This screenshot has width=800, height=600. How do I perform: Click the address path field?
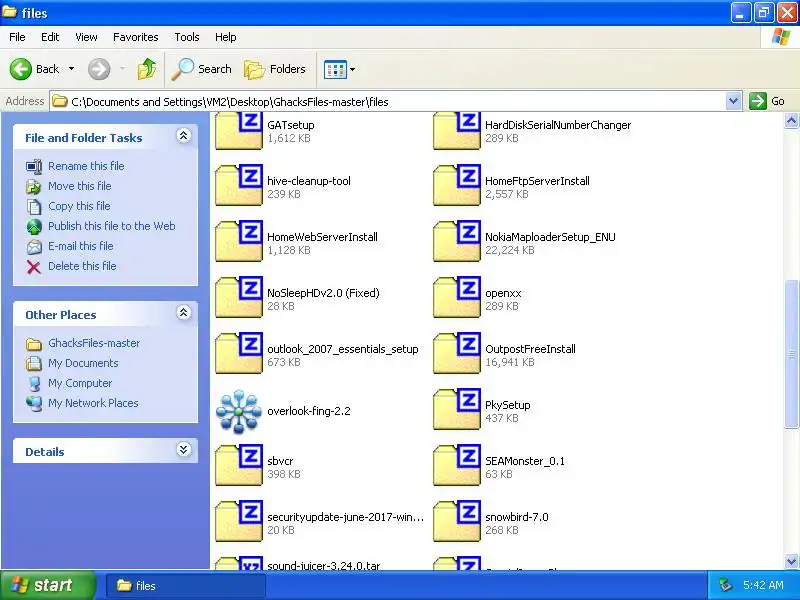[x=388, y=102]
